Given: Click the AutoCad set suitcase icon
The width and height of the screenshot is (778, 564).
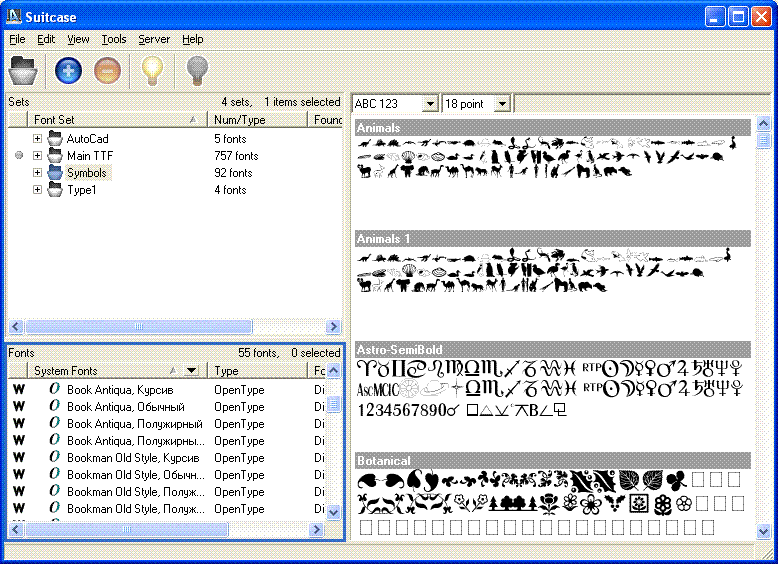Looking at the screenshot, I should click(x=55, y=138).
